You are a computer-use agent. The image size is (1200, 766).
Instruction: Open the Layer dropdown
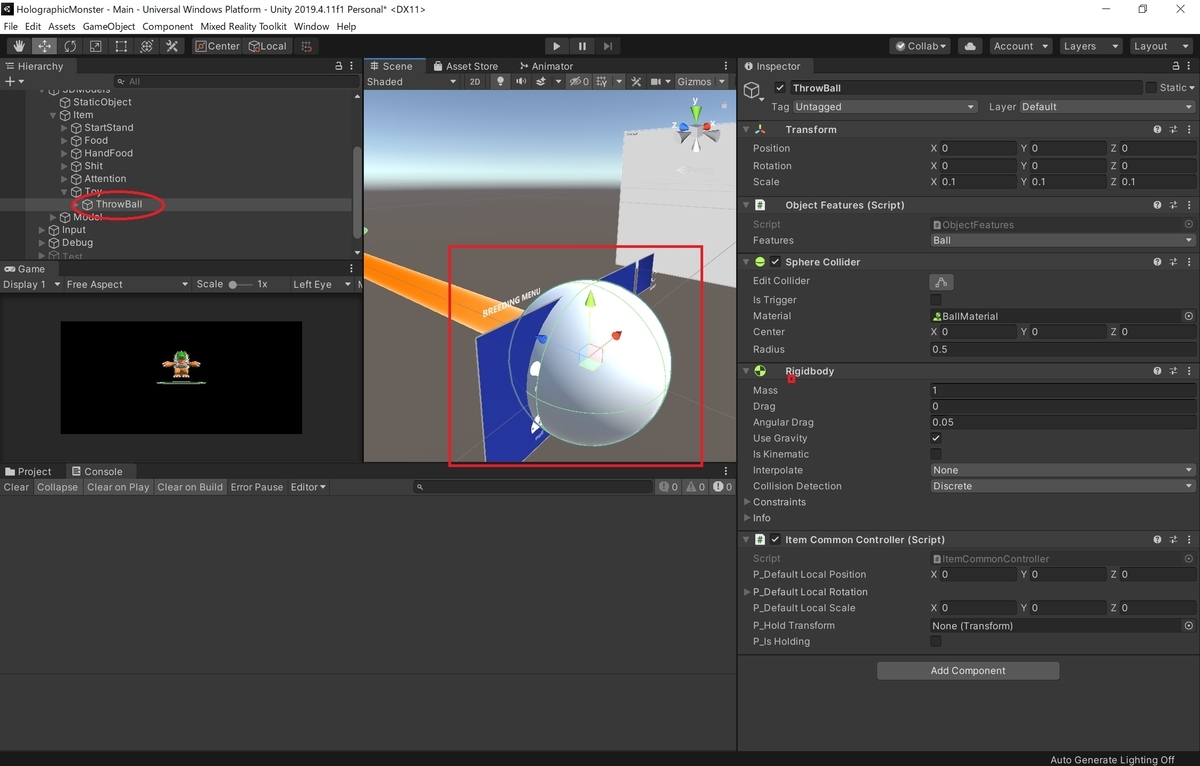coord(1106,107)
